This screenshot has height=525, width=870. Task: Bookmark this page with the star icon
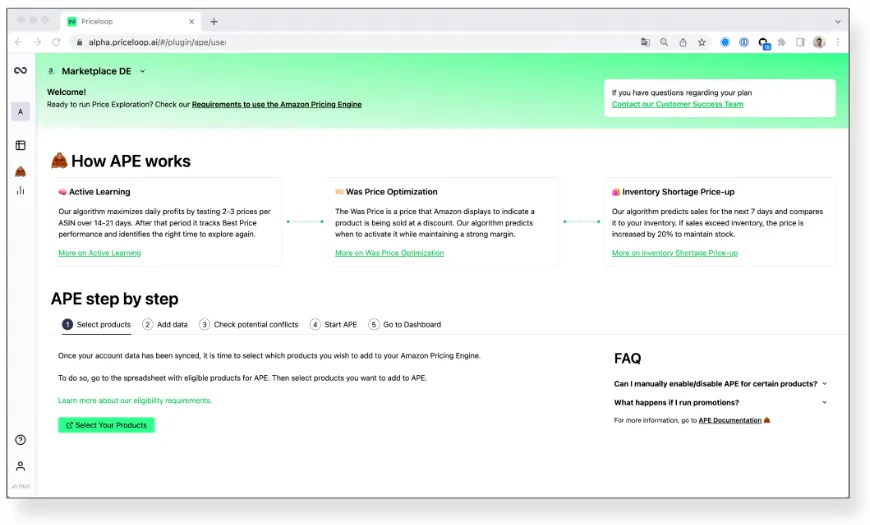pyautogui.click(x=701, y=42)
